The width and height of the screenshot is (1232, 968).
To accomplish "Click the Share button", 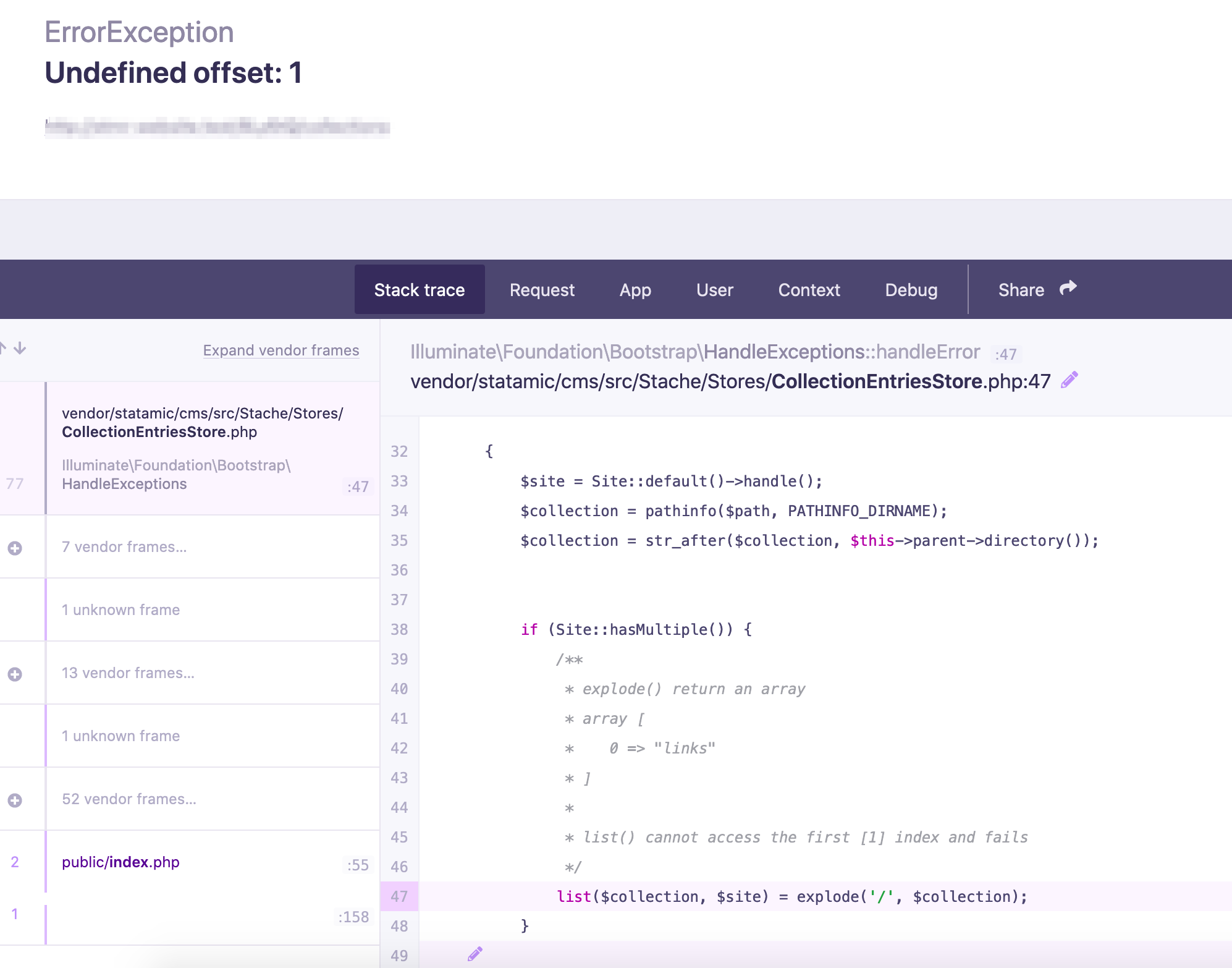I will (x=1037, y=289).
